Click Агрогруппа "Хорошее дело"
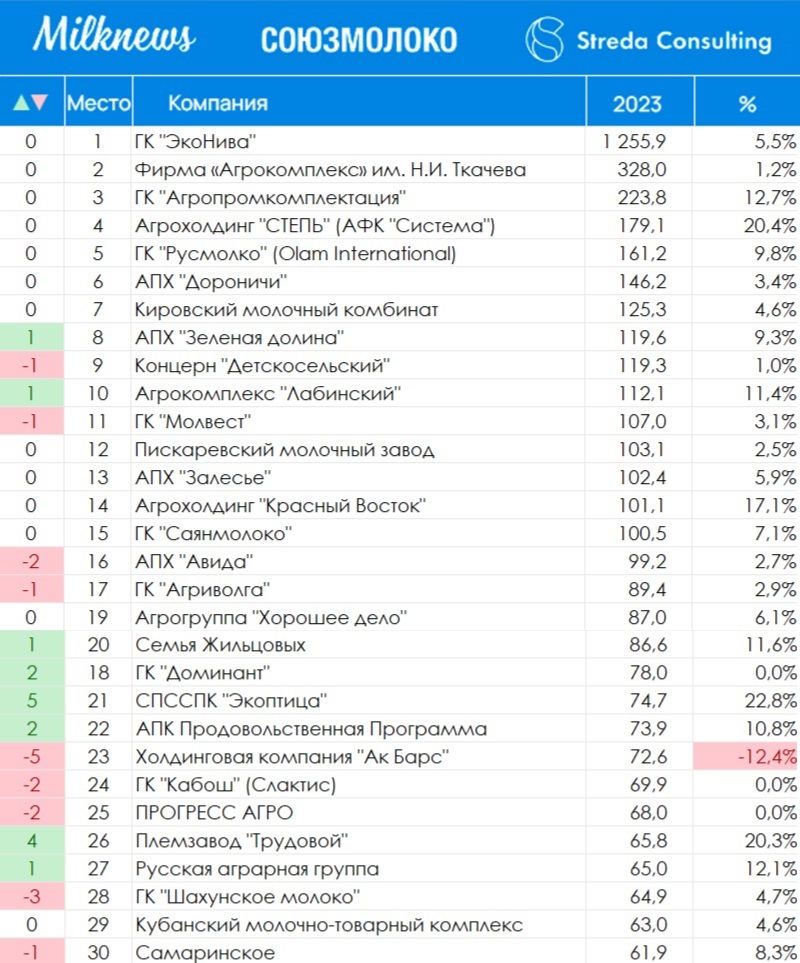The width and height of the screenshot is (800, 963). (x=271, y=617)
